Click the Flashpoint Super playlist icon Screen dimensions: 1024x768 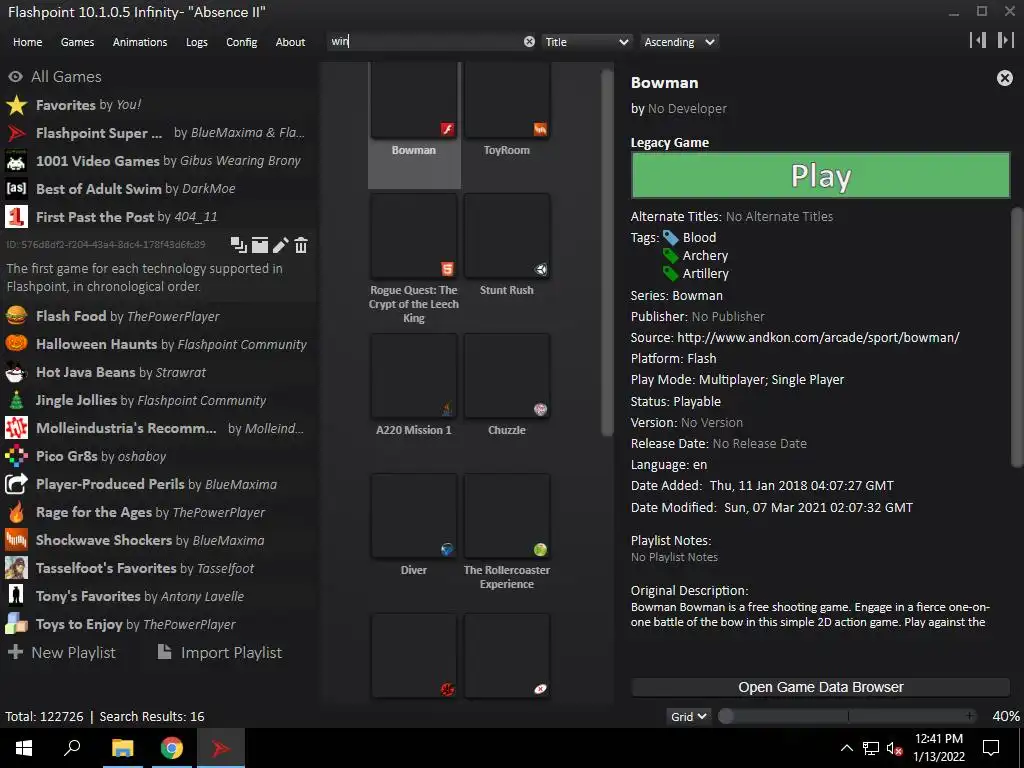click(16, 133)
